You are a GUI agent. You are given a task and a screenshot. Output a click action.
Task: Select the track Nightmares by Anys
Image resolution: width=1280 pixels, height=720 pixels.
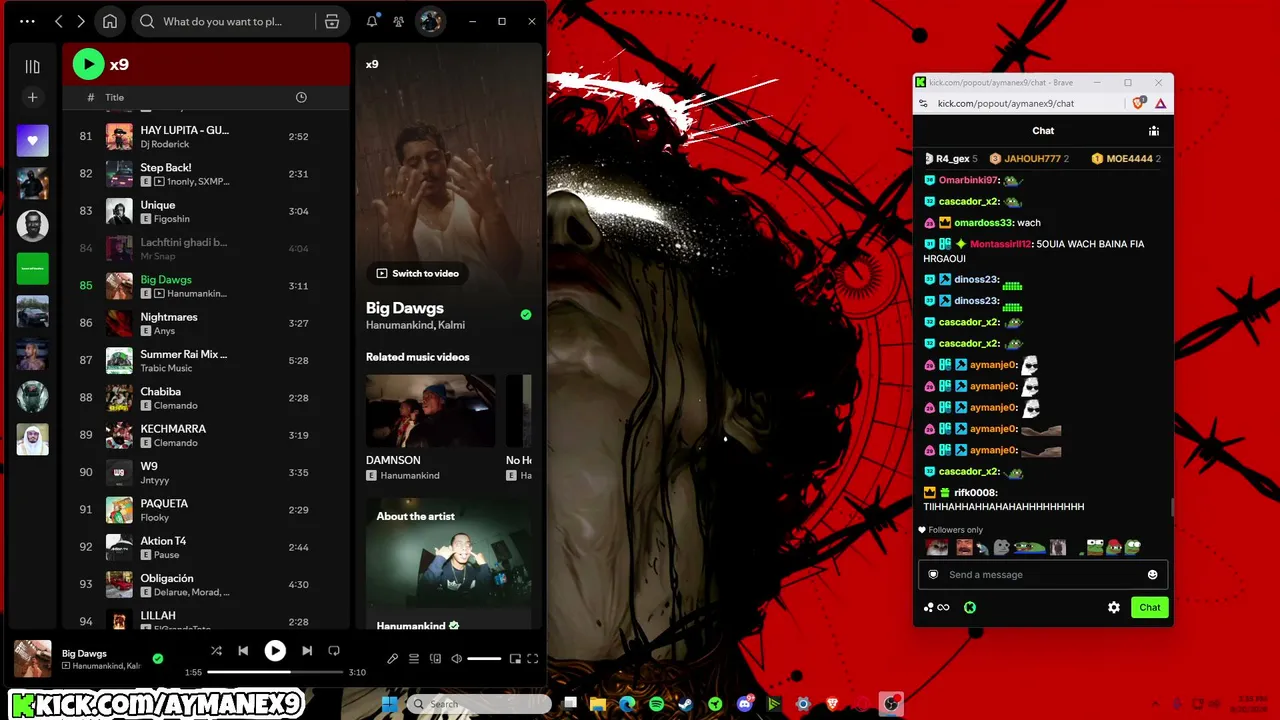(206, 323)
